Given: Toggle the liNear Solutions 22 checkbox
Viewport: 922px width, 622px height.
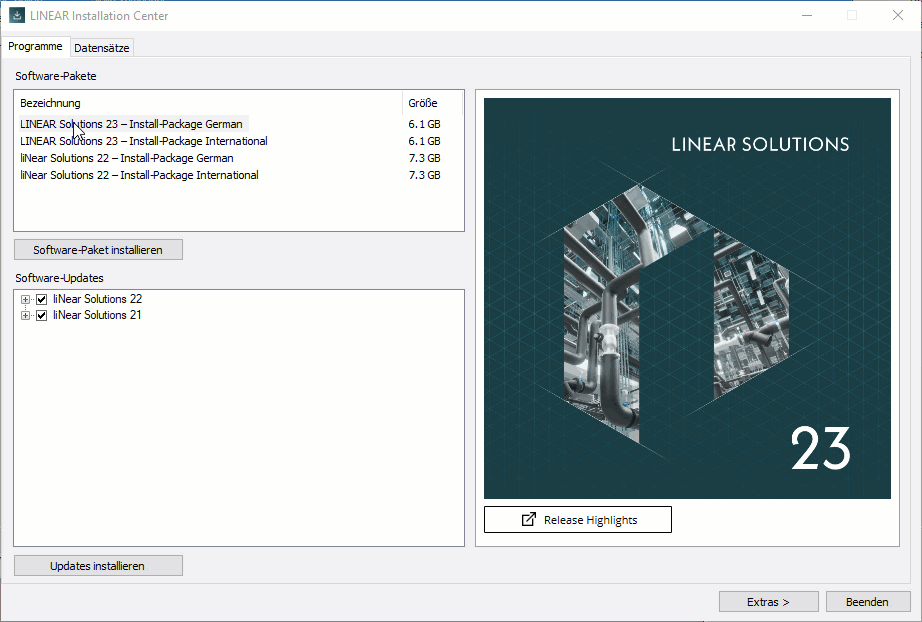Looking at the screenshot, I should (41, 299).
